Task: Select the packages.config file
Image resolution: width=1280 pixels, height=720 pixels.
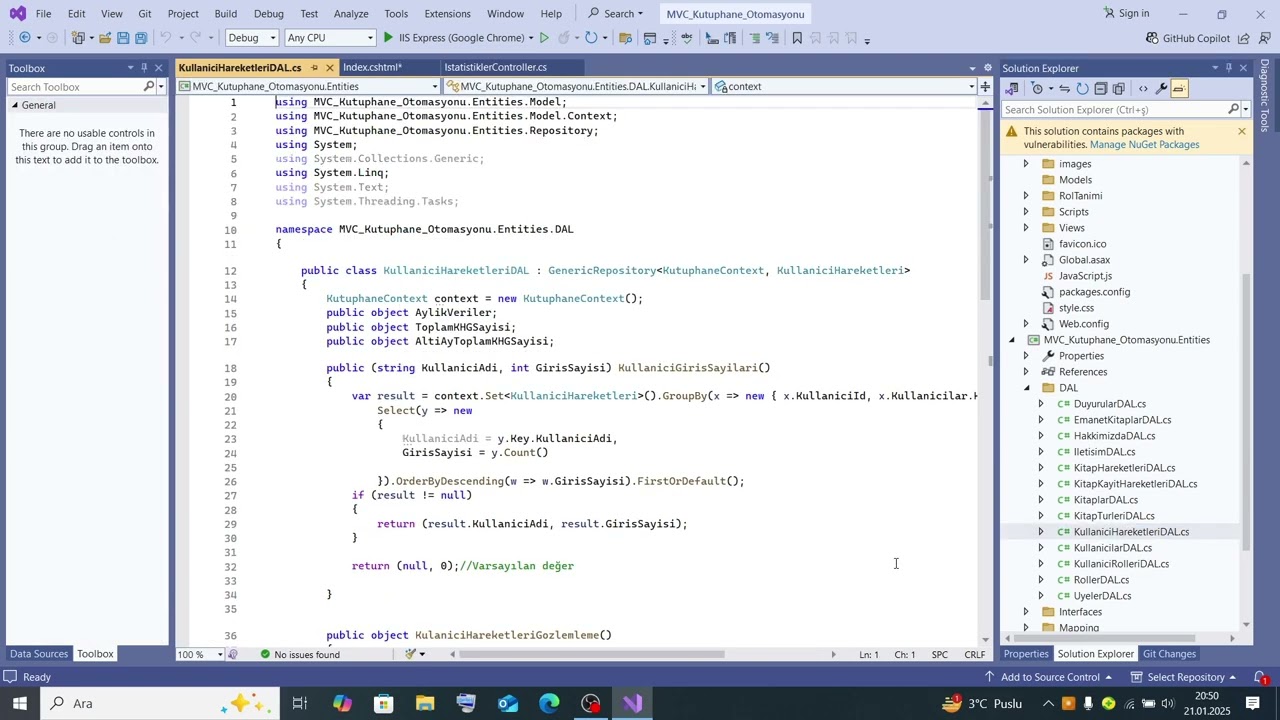Action: (1094, 292)
